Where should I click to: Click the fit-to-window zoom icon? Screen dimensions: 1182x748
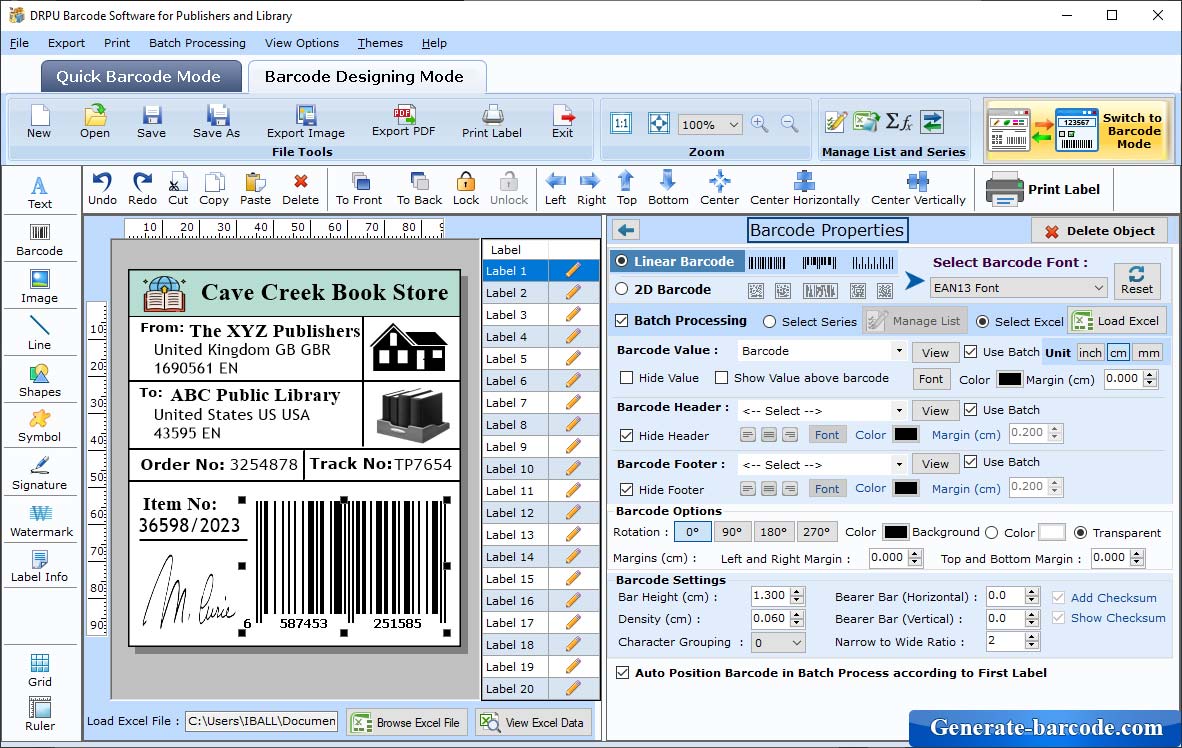point(659,124)
